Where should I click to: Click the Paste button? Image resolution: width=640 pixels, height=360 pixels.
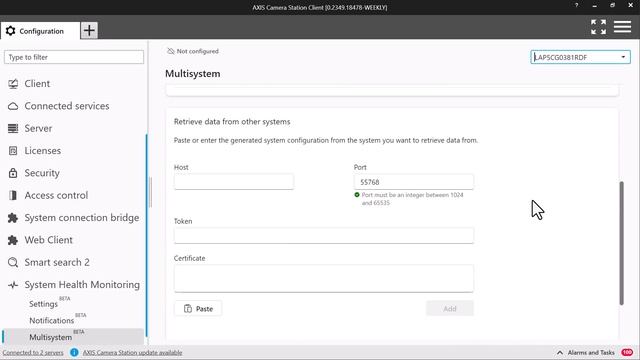tap(198, 309)
